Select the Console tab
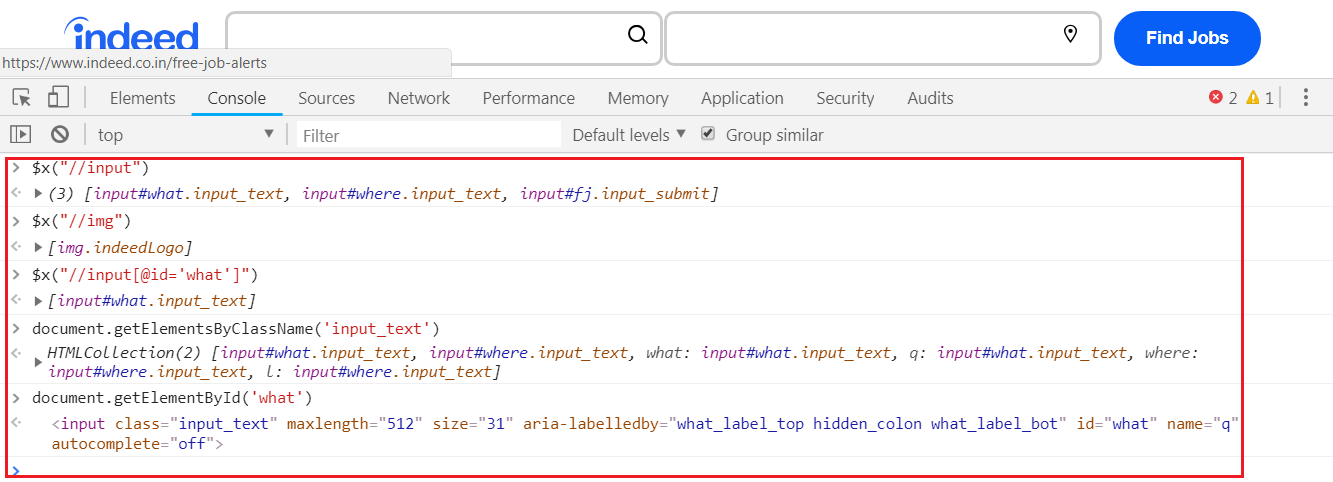 click(x=237, y=98)
